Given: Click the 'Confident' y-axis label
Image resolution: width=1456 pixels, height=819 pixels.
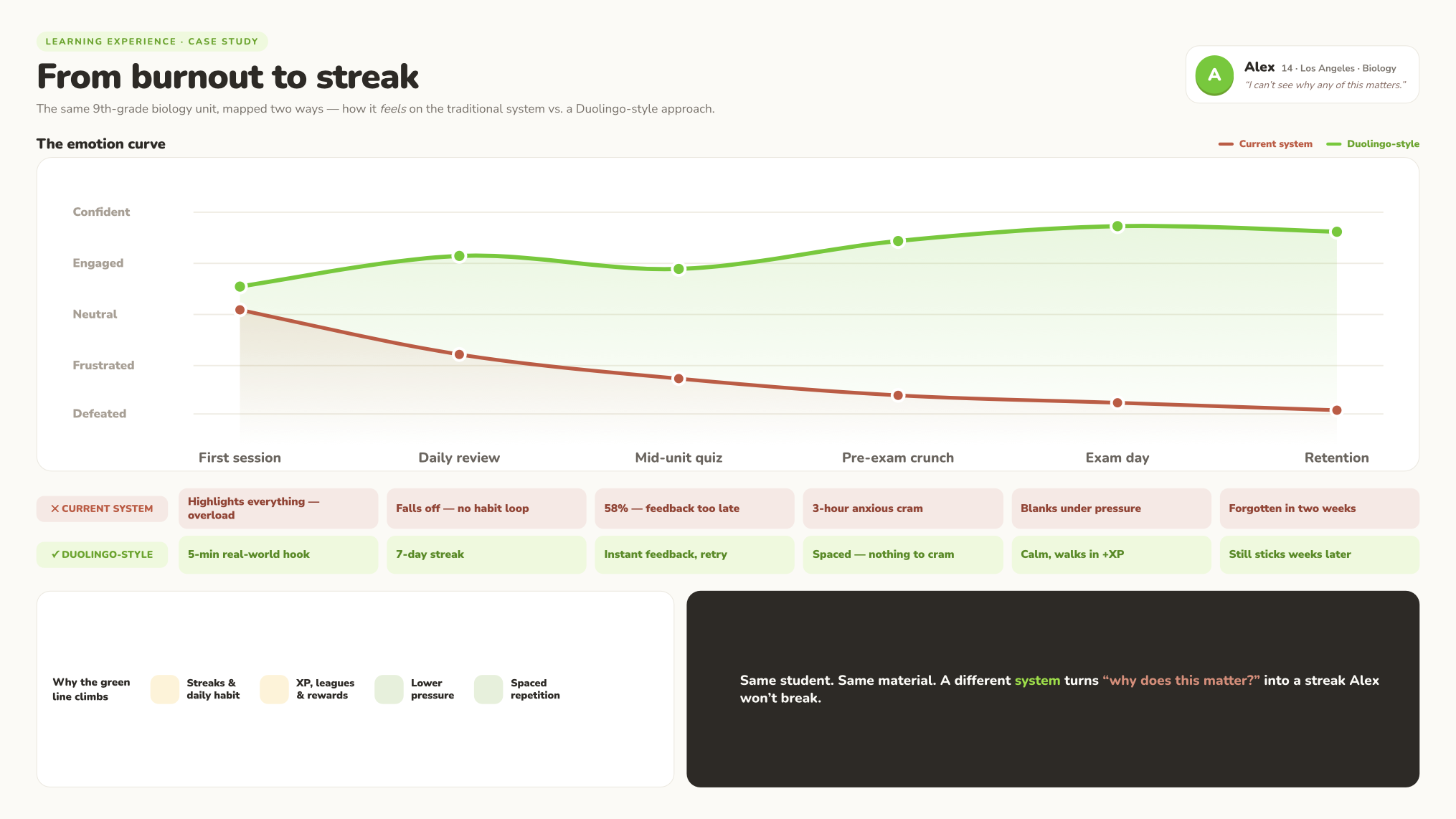Looking at the screenshot, I should [101, 212].
